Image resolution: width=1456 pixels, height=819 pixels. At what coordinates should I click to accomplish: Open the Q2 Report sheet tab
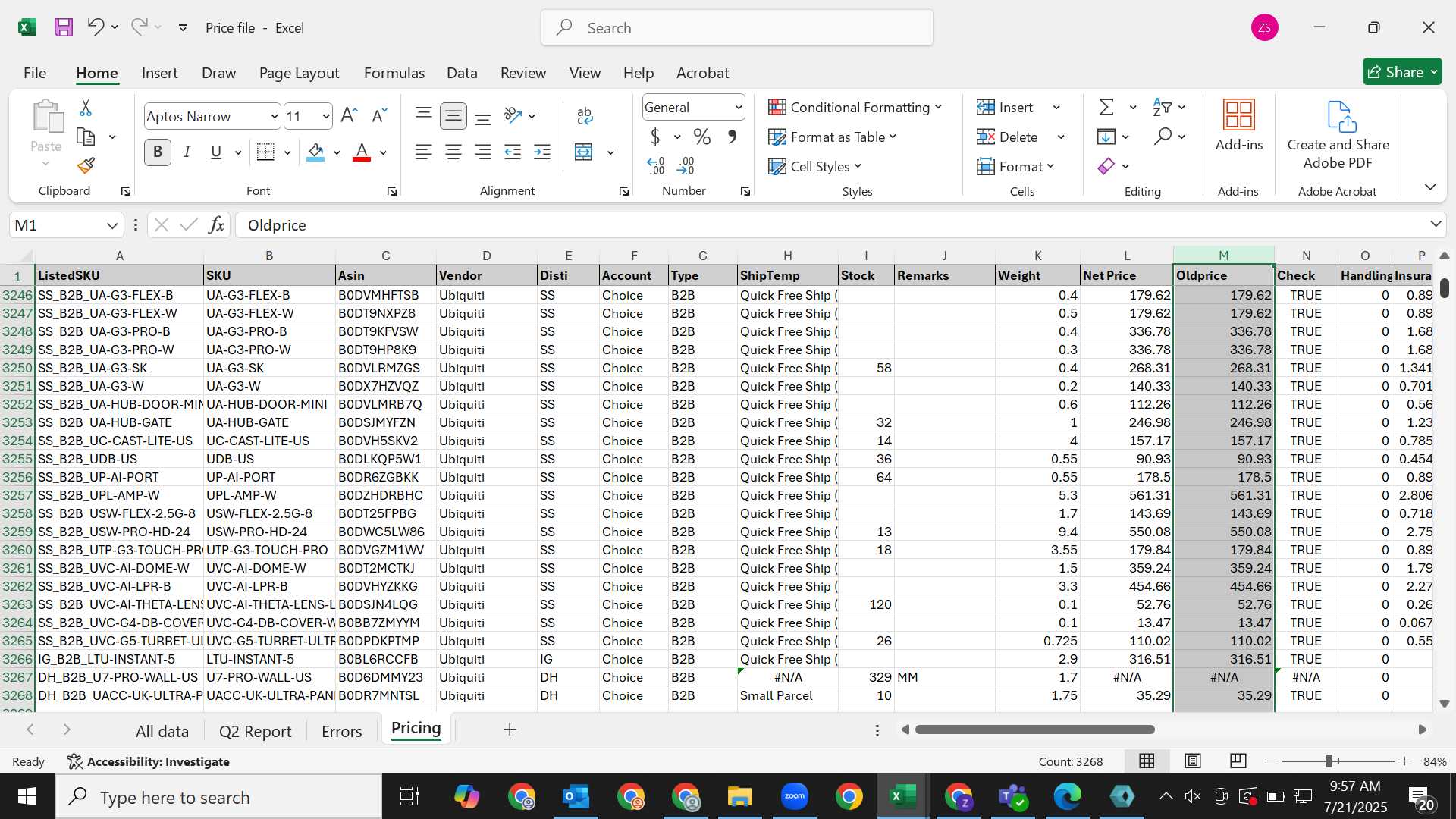pyautogui.click(x=255, y=731)
